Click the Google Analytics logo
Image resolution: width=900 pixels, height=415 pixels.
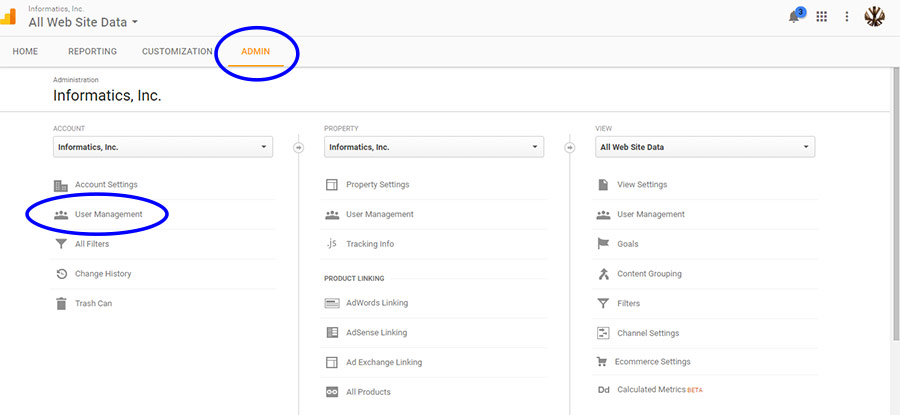(7, 17)
